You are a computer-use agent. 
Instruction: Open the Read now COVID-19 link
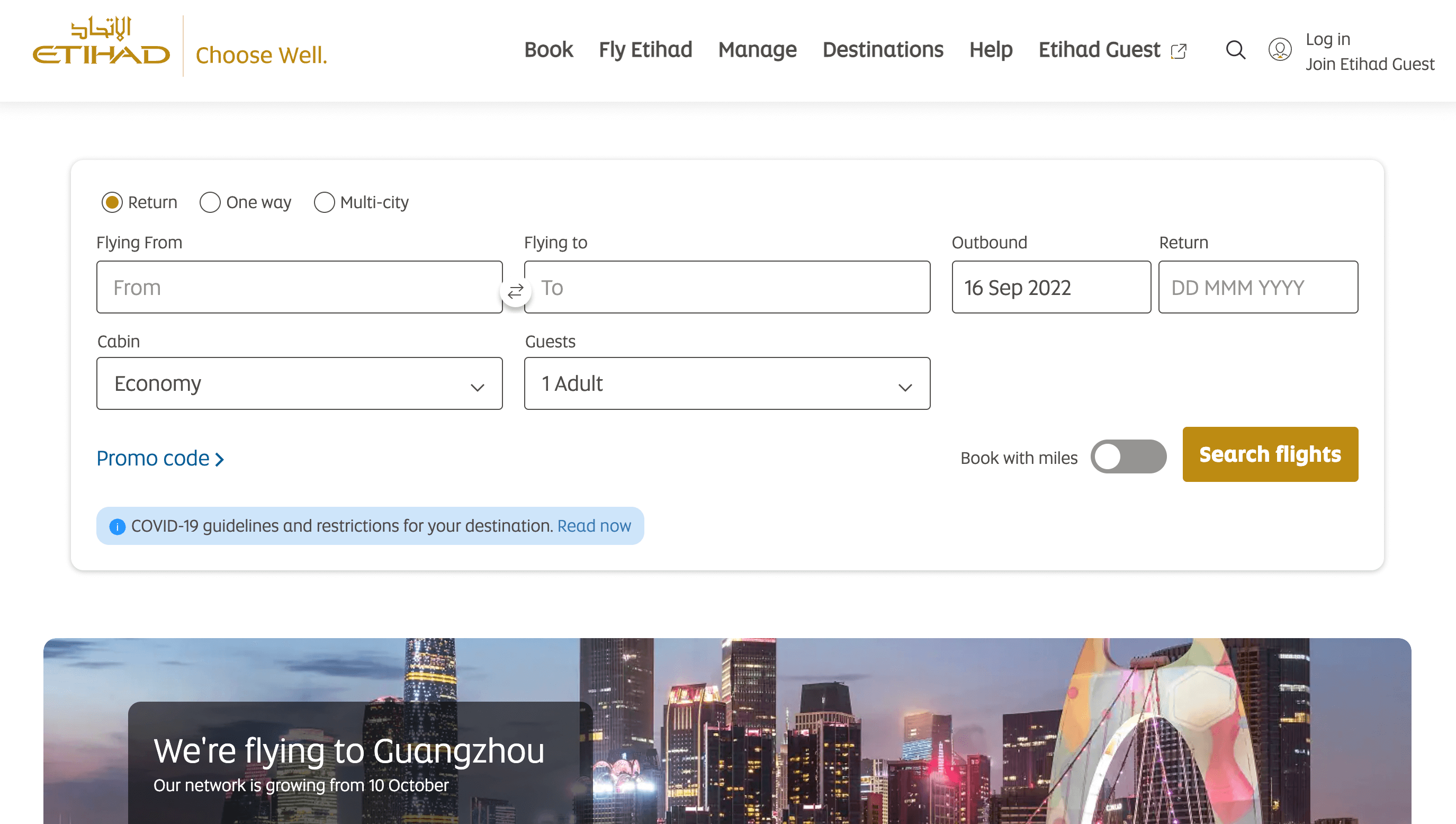click(x=594, y=526)
